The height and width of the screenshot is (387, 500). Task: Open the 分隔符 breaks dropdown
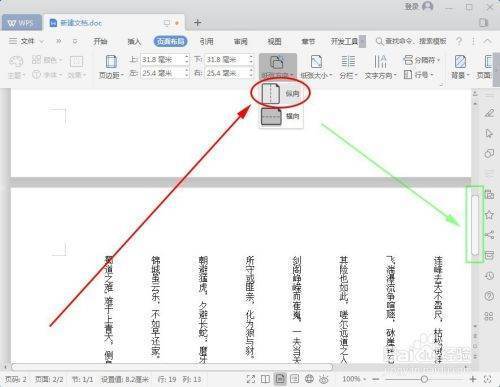click(x=422, y=60)
